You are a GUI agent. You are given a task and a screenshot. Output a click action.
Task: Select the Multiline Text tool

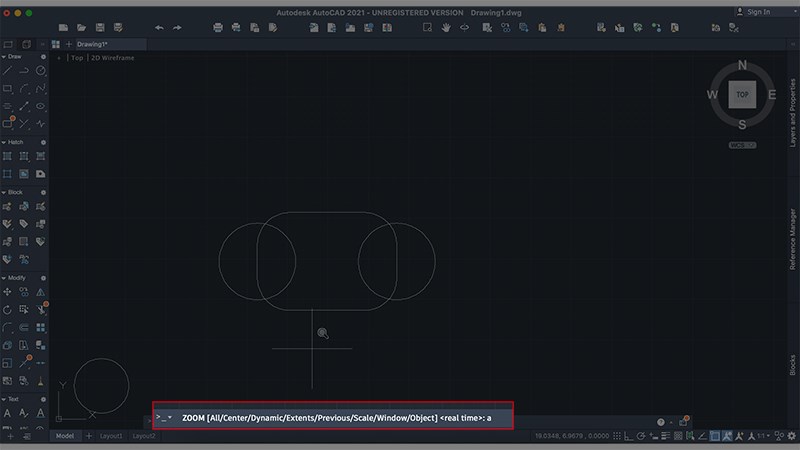(x=7, y=413)
